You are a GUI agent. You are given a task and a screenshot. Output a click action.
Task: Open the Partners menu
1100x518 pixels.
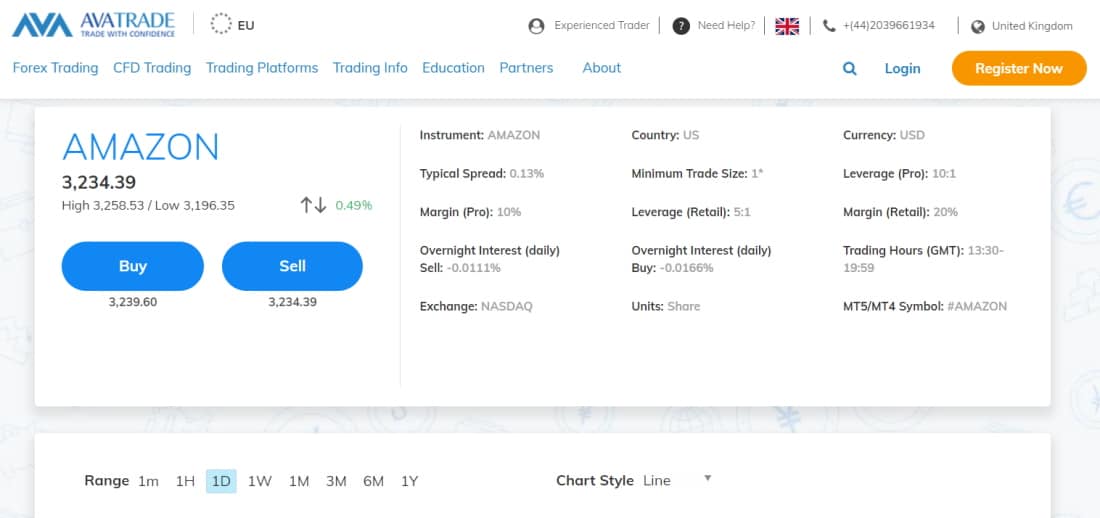(526, 68)
